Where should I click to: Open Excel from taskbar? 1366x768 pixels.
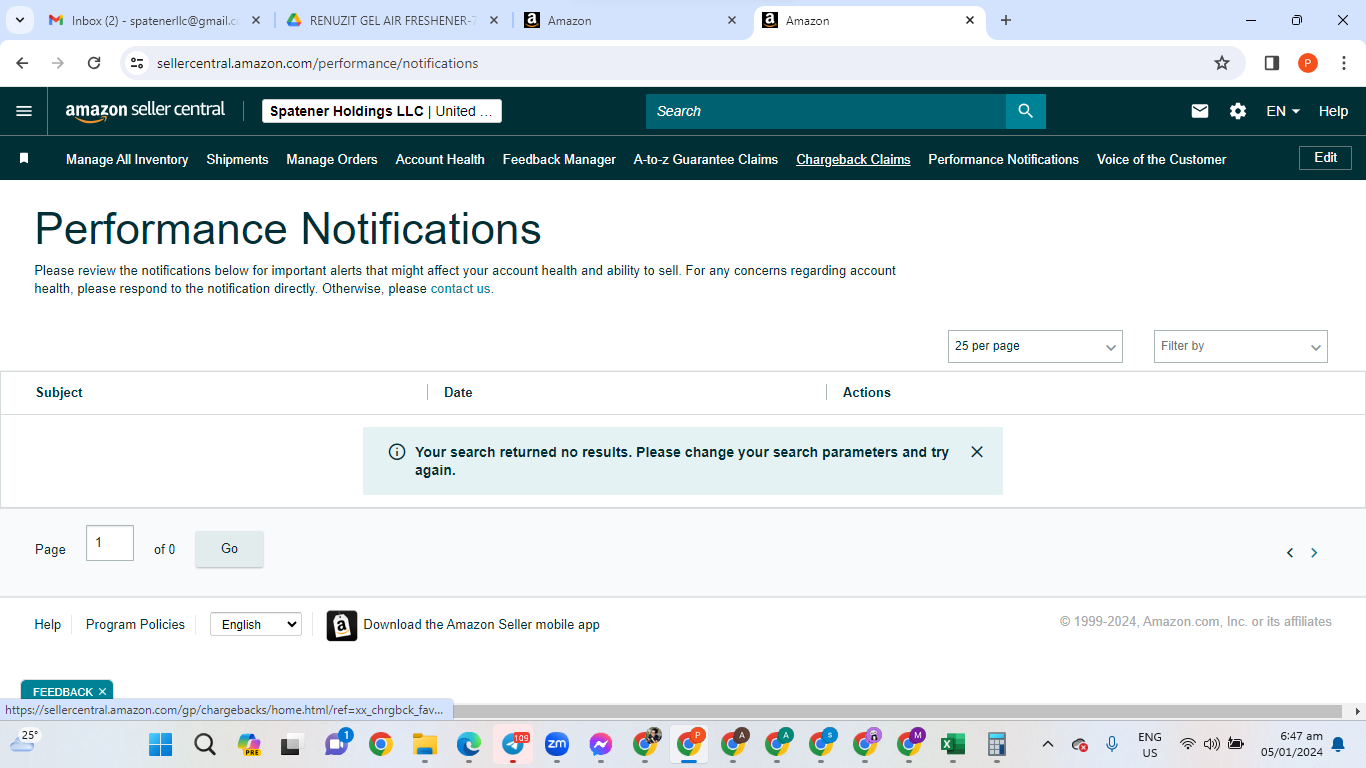953,744
